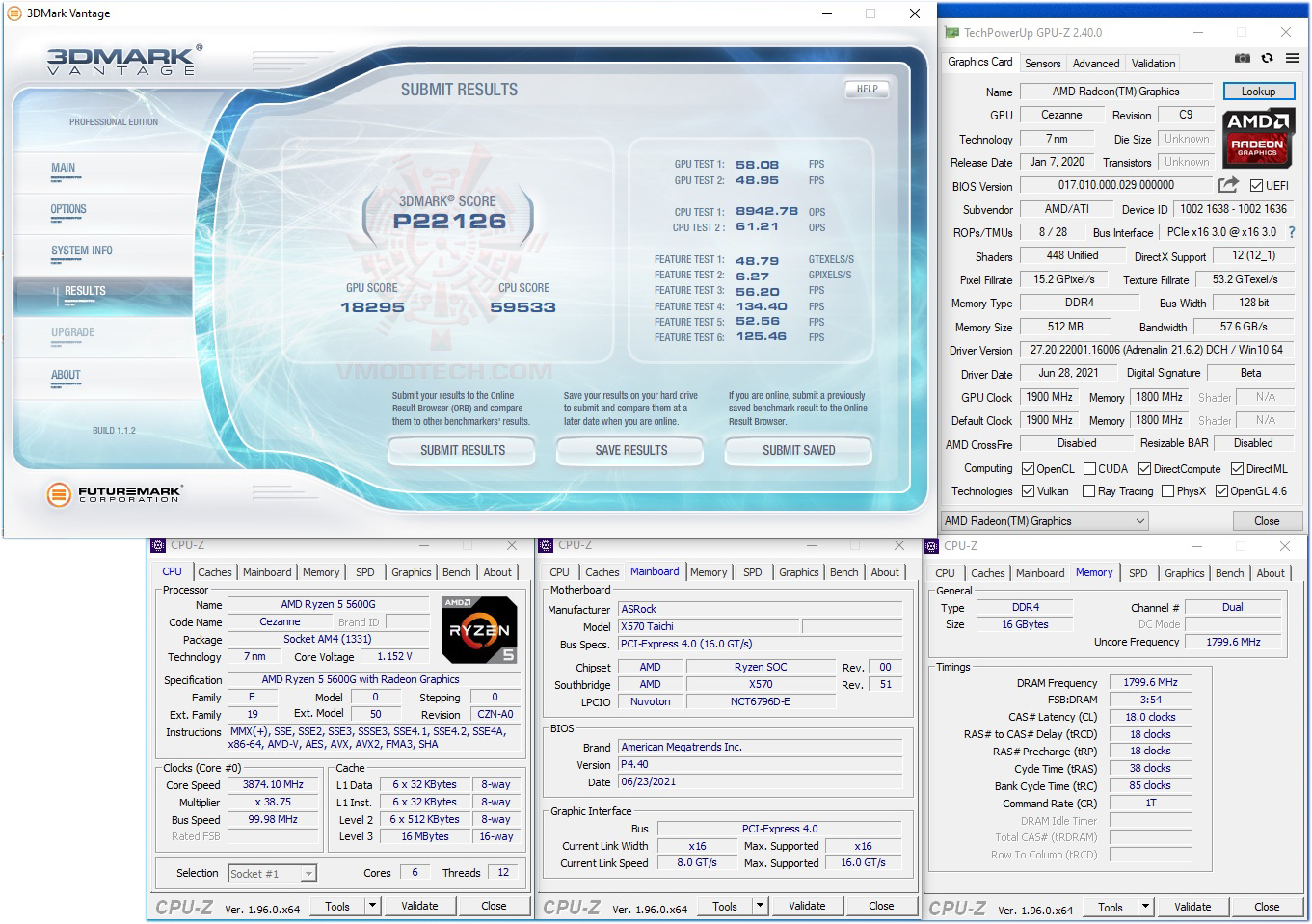Expand the Tools arrow in the CPU-Z processor window
Screen dimensions: 1312x924
(x=372, y=906)
